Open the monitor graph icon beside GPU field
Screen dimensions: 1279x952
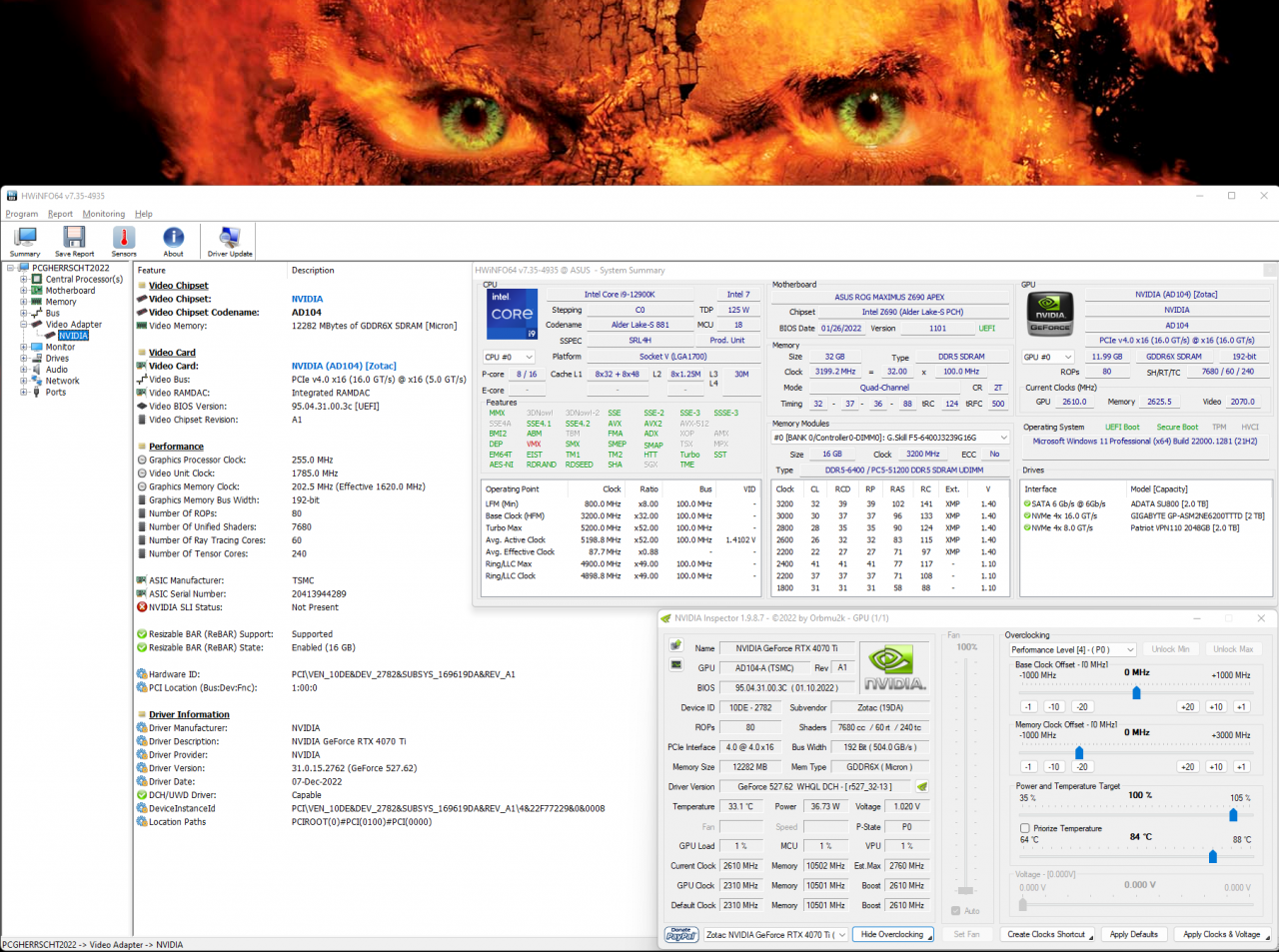[x=676, y=666]
